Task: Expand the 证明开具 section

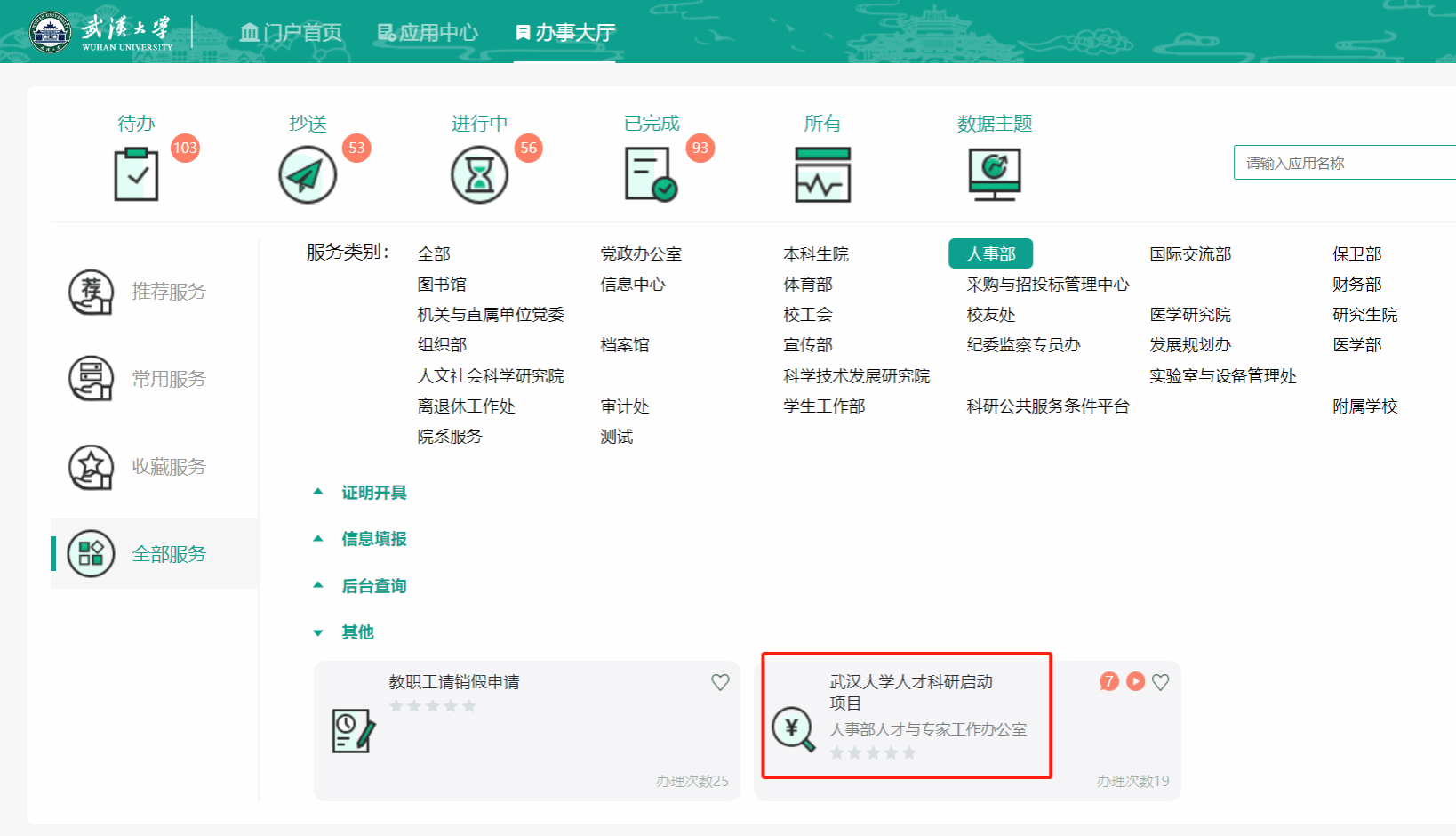Action: 373,493
